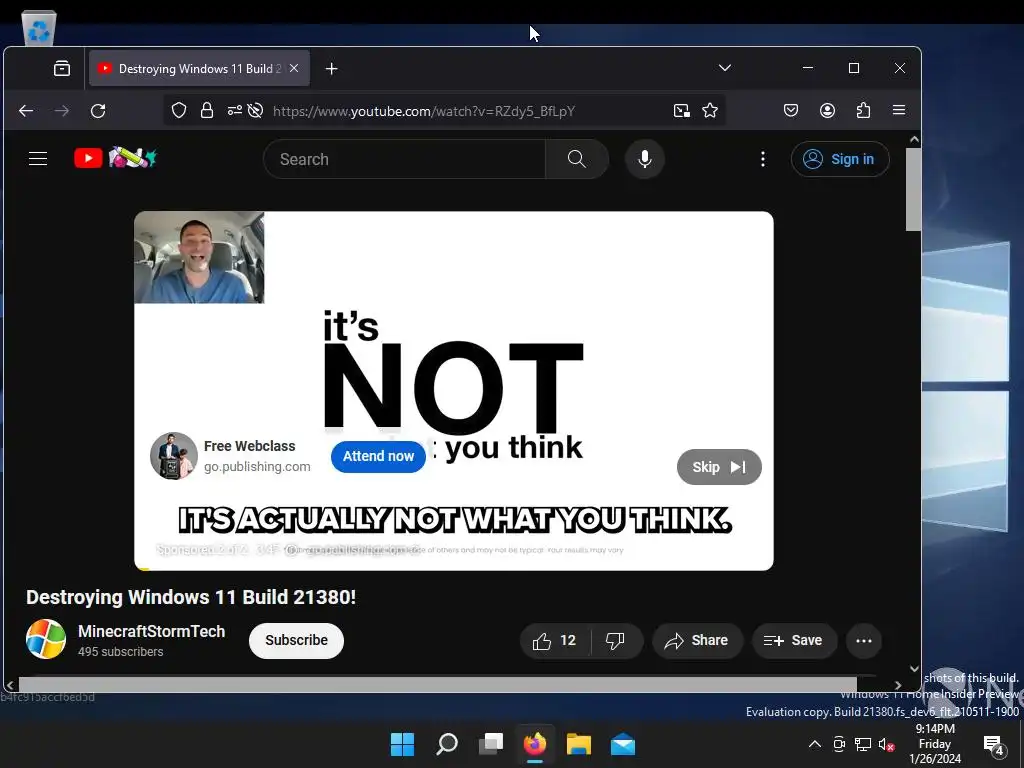
Task: Open Windows Start menu
Action: point(402,744)
